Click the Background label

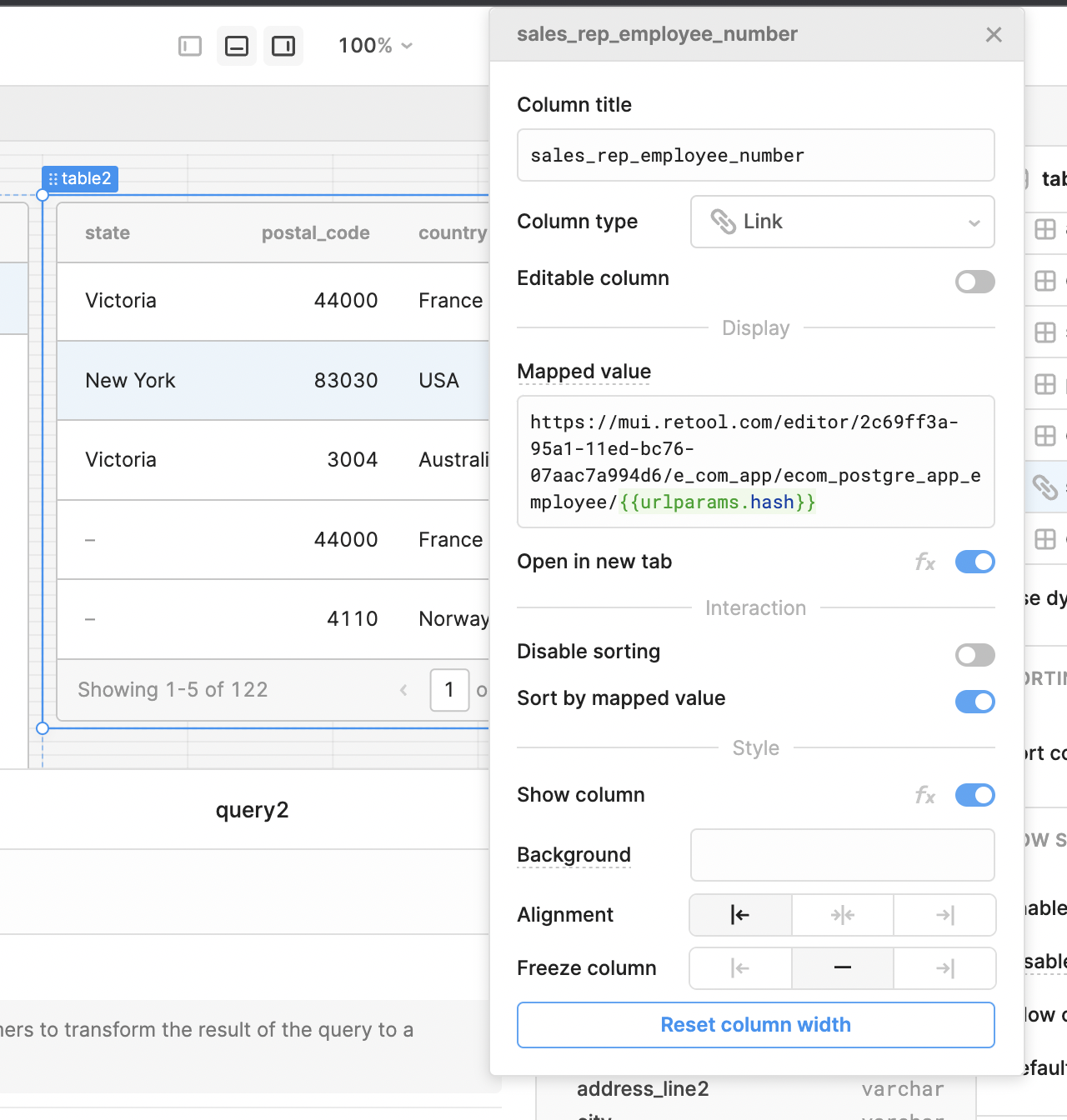tap(574, 855)
